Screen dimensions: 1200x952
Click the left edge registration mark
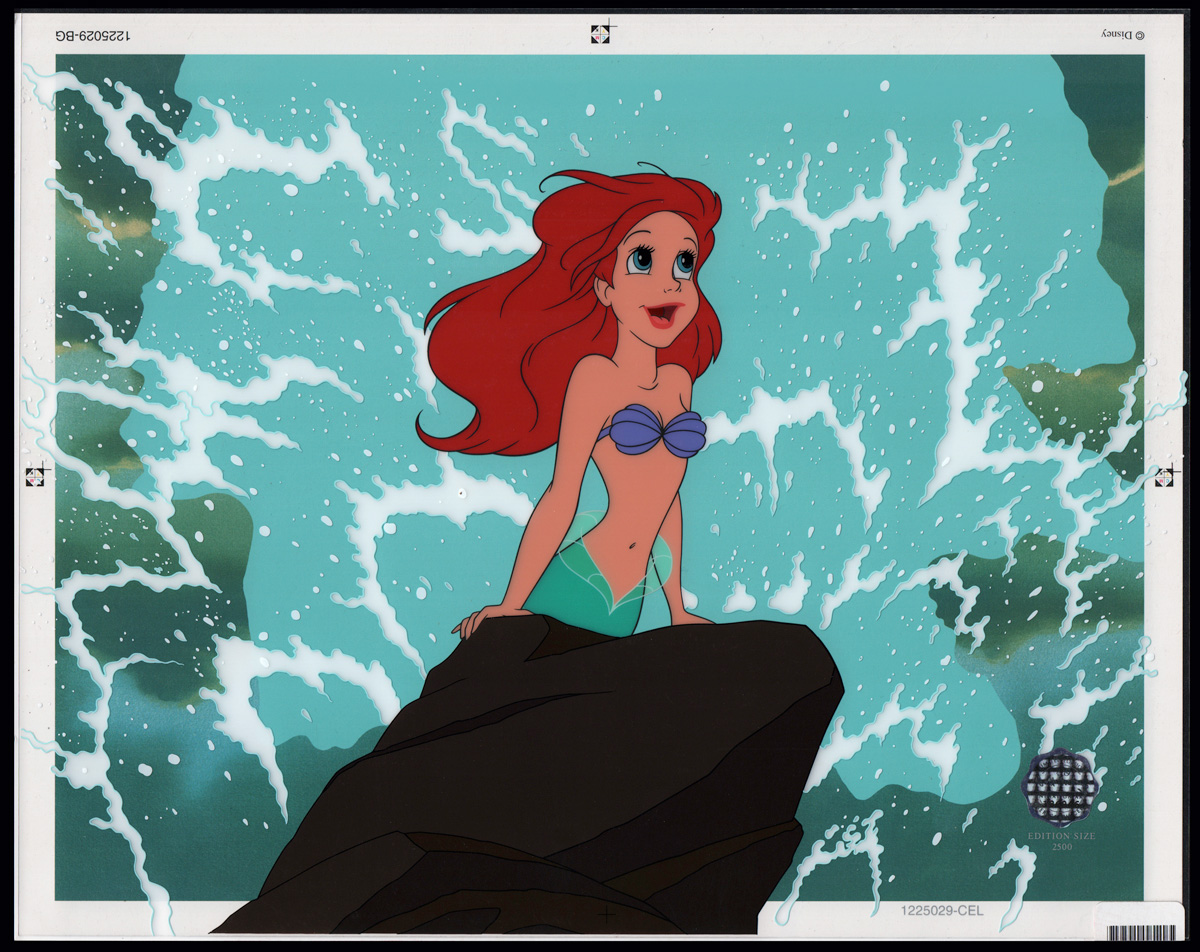[37, 475]
